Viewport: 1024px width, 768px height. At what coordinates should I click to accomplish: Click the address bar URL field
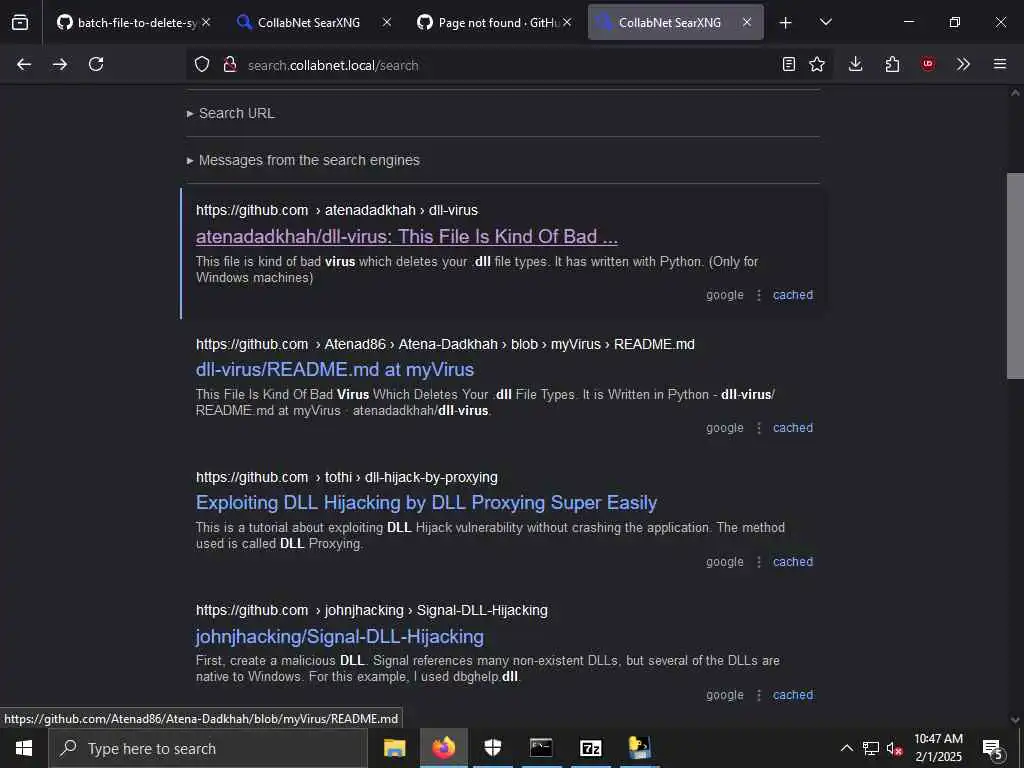(x=509, y=65)
